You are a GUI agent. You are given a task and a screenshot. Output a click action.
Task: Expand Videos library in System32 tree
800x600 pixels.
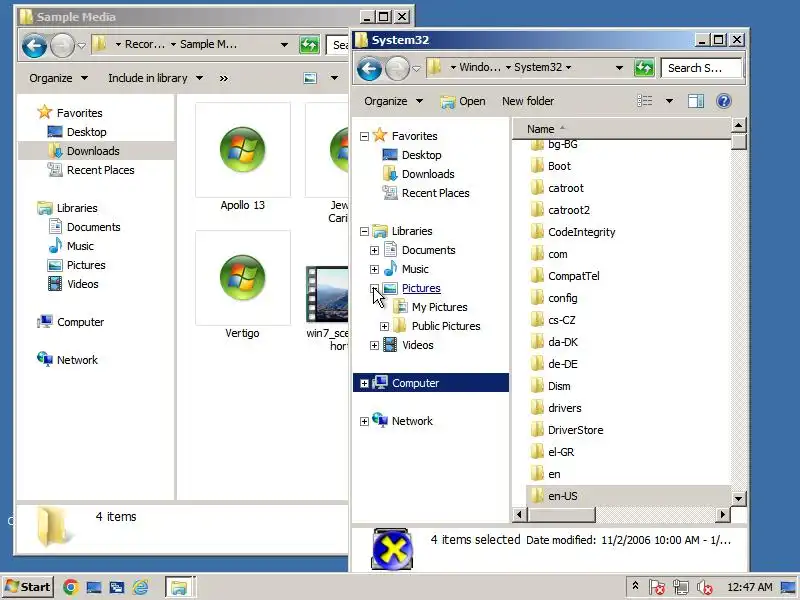click(x=374, y=345)
